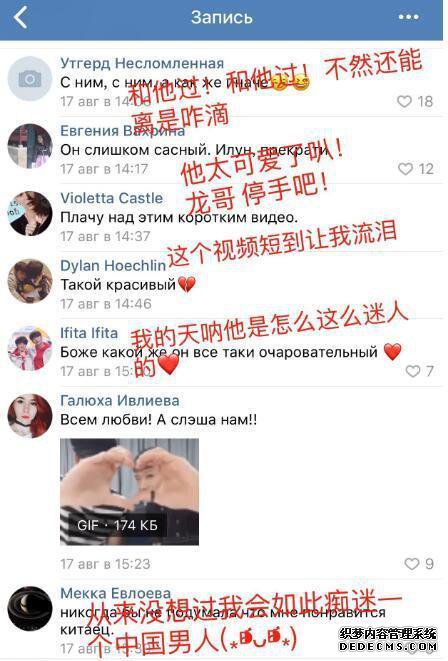Viewport: 448px width, 661px height.
Task: Open Dylan Hoechlin's avatar
Action: (x=30, y=281)
